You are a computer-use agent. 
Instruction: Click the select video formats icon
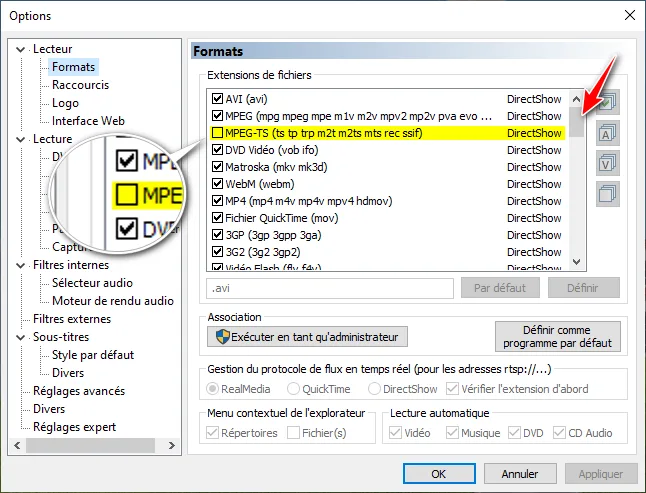(x=608, y=163)
